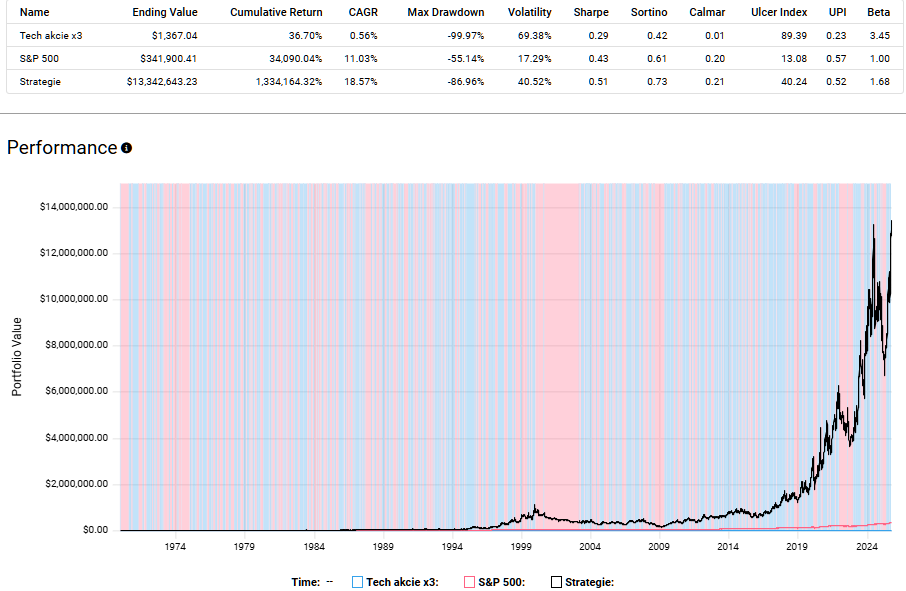Select the Strategie row in the table
906x591 pixels.
(x=40, y=81)
